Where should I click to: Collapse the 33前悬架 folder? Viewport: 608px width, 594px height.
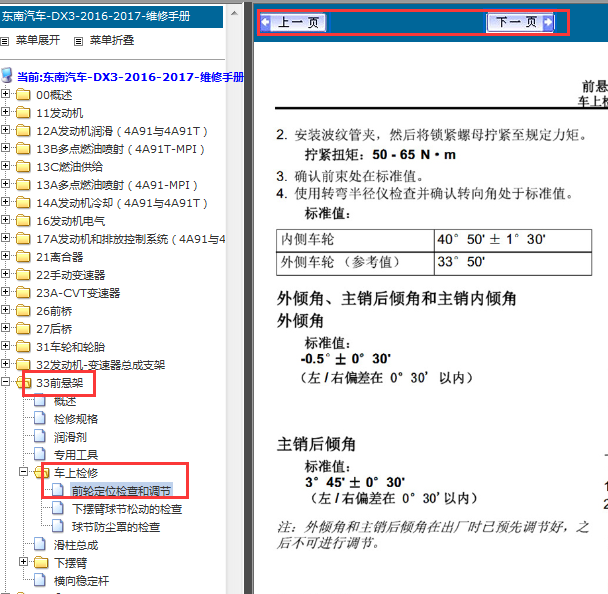pyautogui.click(x=5, y=382)
